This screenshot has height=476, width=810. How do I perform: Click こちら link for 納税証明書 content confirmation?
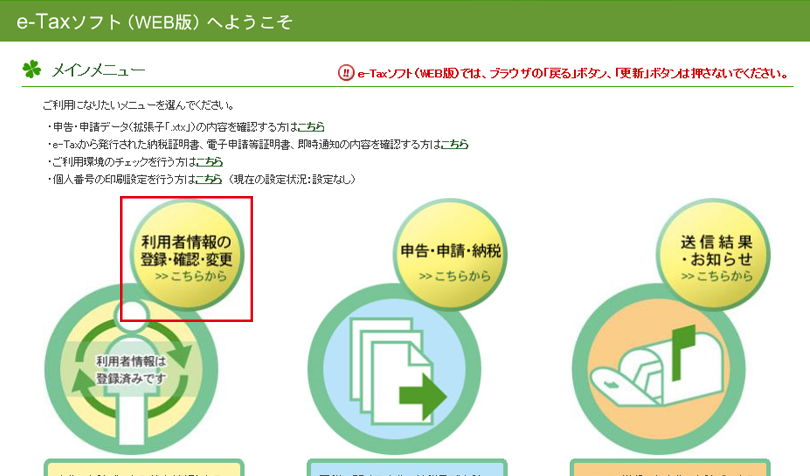coord(455,144)
